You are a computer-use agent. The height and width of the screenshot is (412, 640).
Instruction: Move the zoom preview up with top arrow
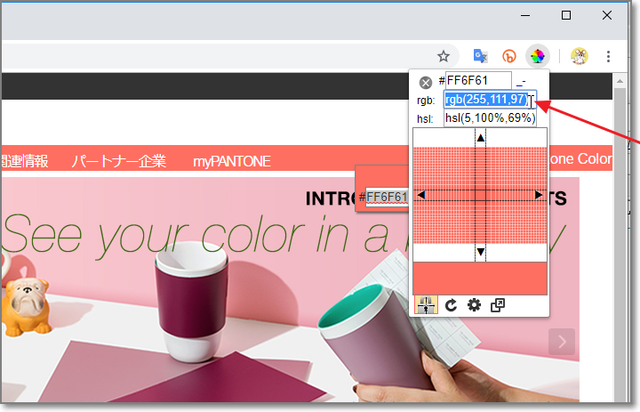coord(480,137)
